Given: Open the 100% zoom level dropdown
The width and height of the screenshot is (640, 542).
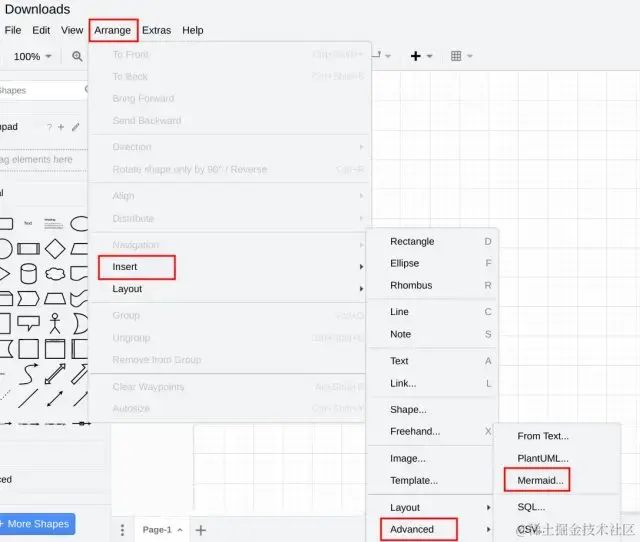Looking at the screenshot, I should click(32, 57).
